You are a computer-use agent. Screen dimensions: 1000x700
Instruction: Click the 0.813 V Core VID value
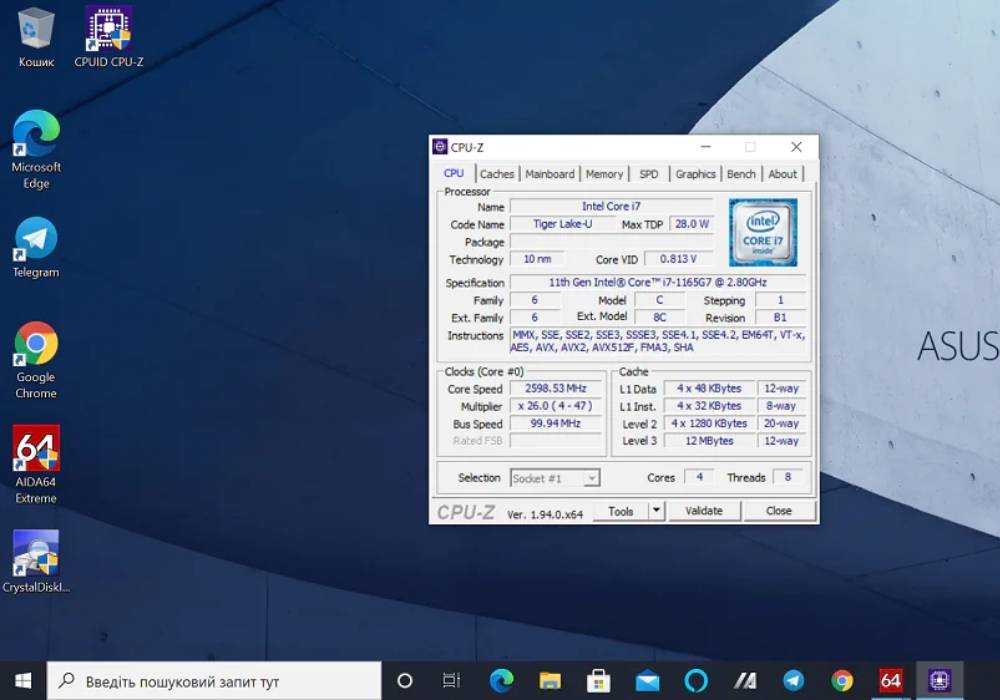[678, 259]
